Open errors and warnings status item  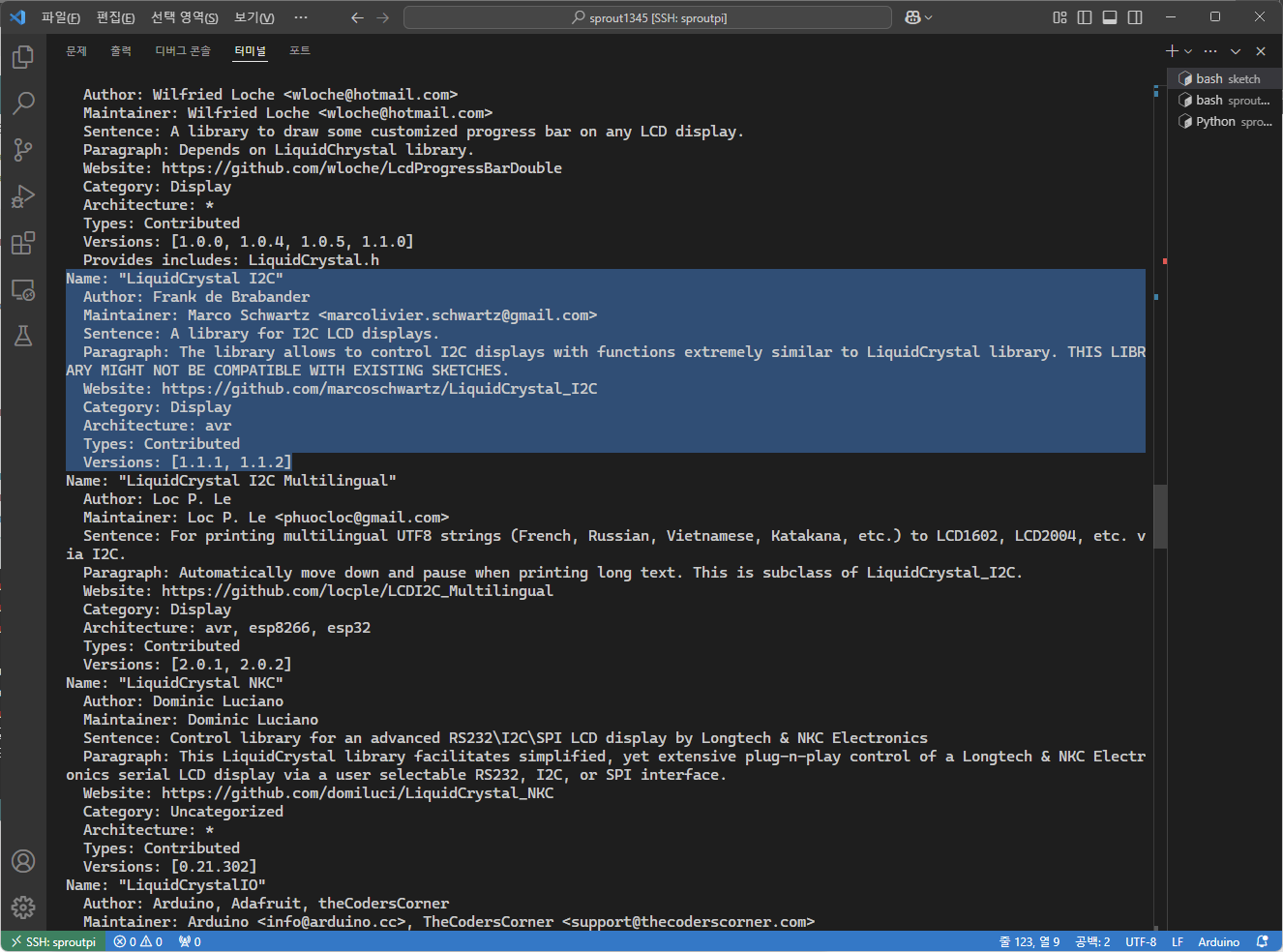(x=137, y=941)
